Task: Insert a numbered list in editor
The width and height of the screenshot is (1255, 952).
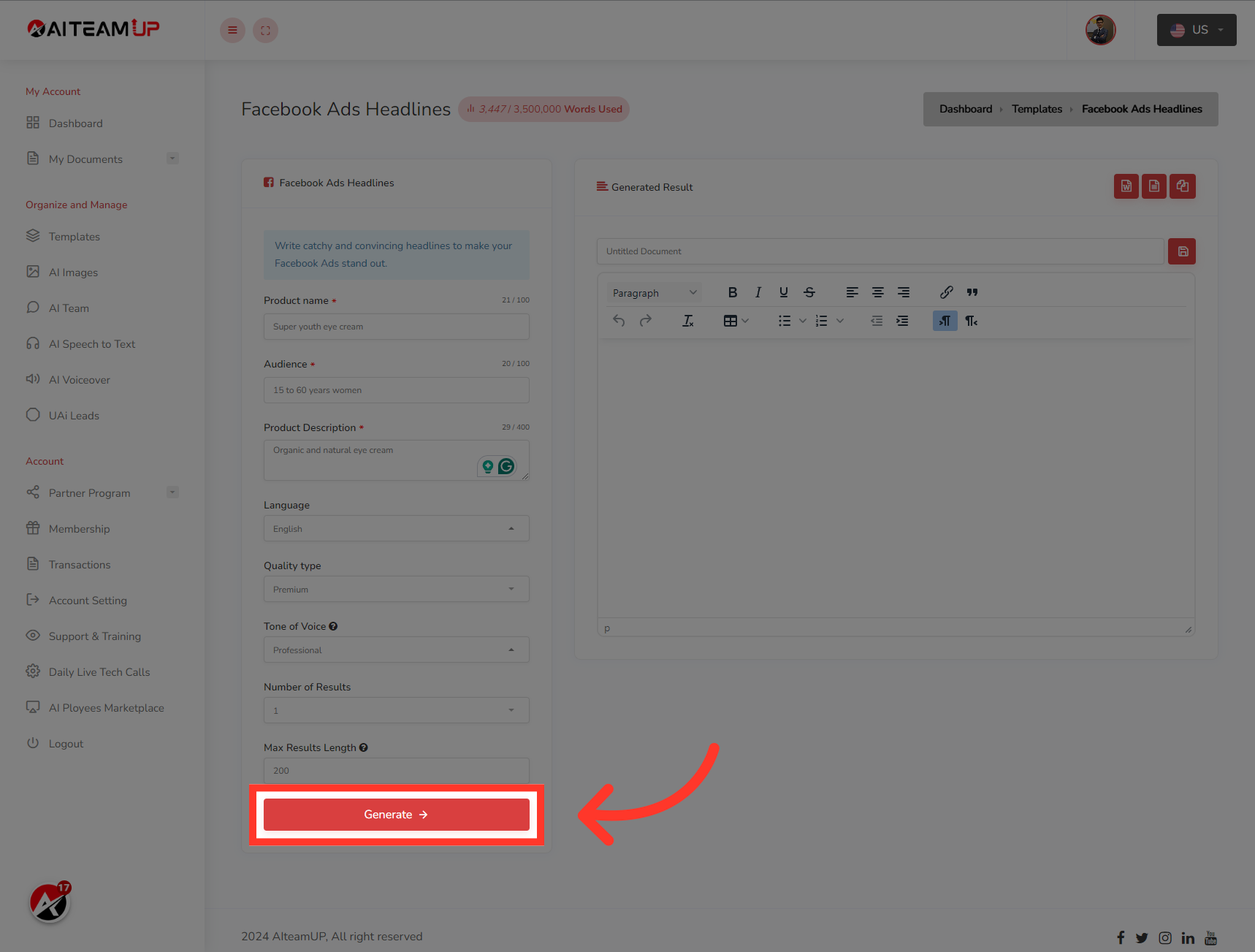Action: [822, 321]
